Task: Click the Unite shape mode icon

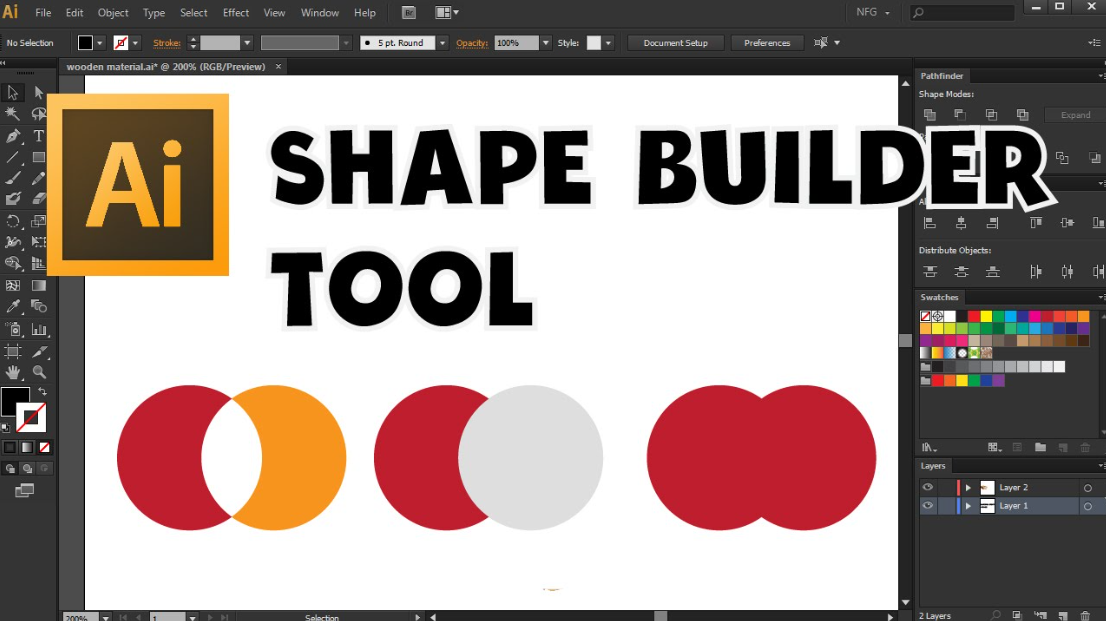Action: pyautogui.click(x=930, y=114)
